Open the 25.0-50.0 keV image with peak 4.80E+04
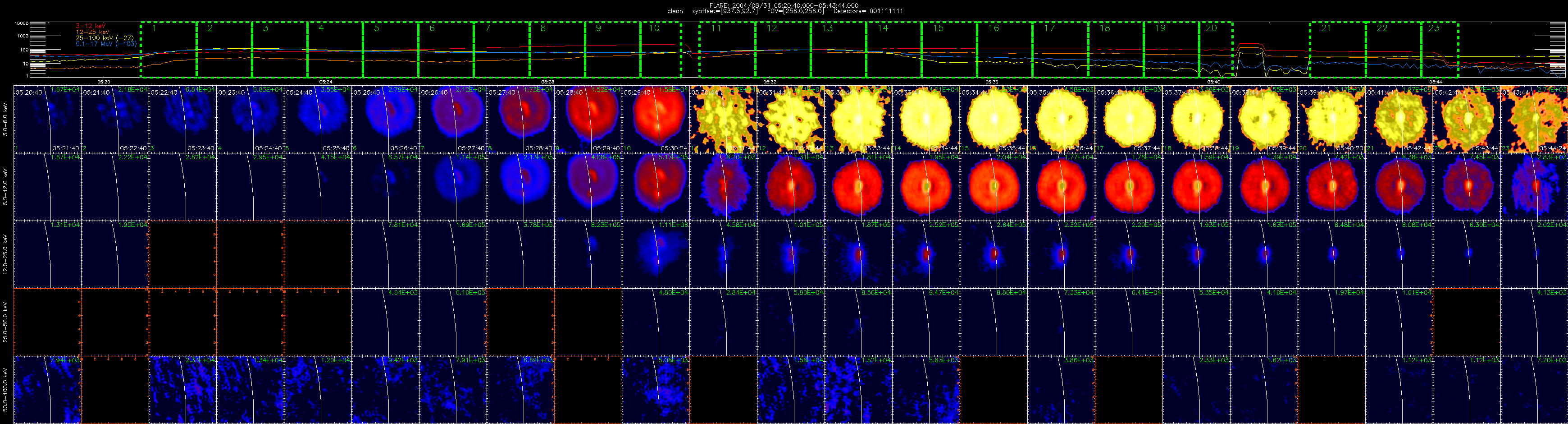The height and width of the screenshot is (424, 1568). coord(656,322)
